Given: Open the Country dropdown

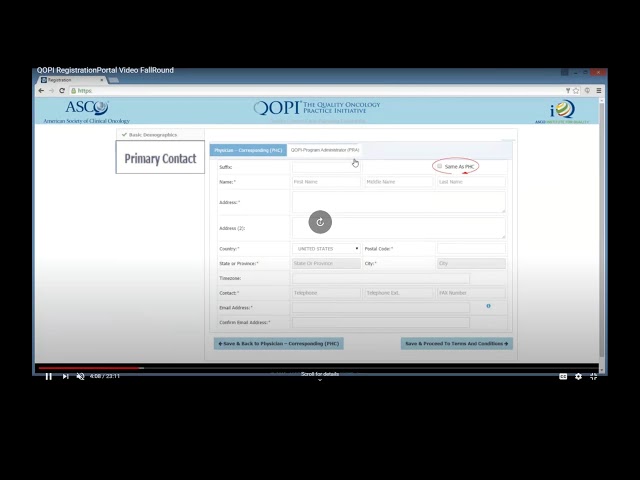Looking at the screenshot, I should 326,249.
